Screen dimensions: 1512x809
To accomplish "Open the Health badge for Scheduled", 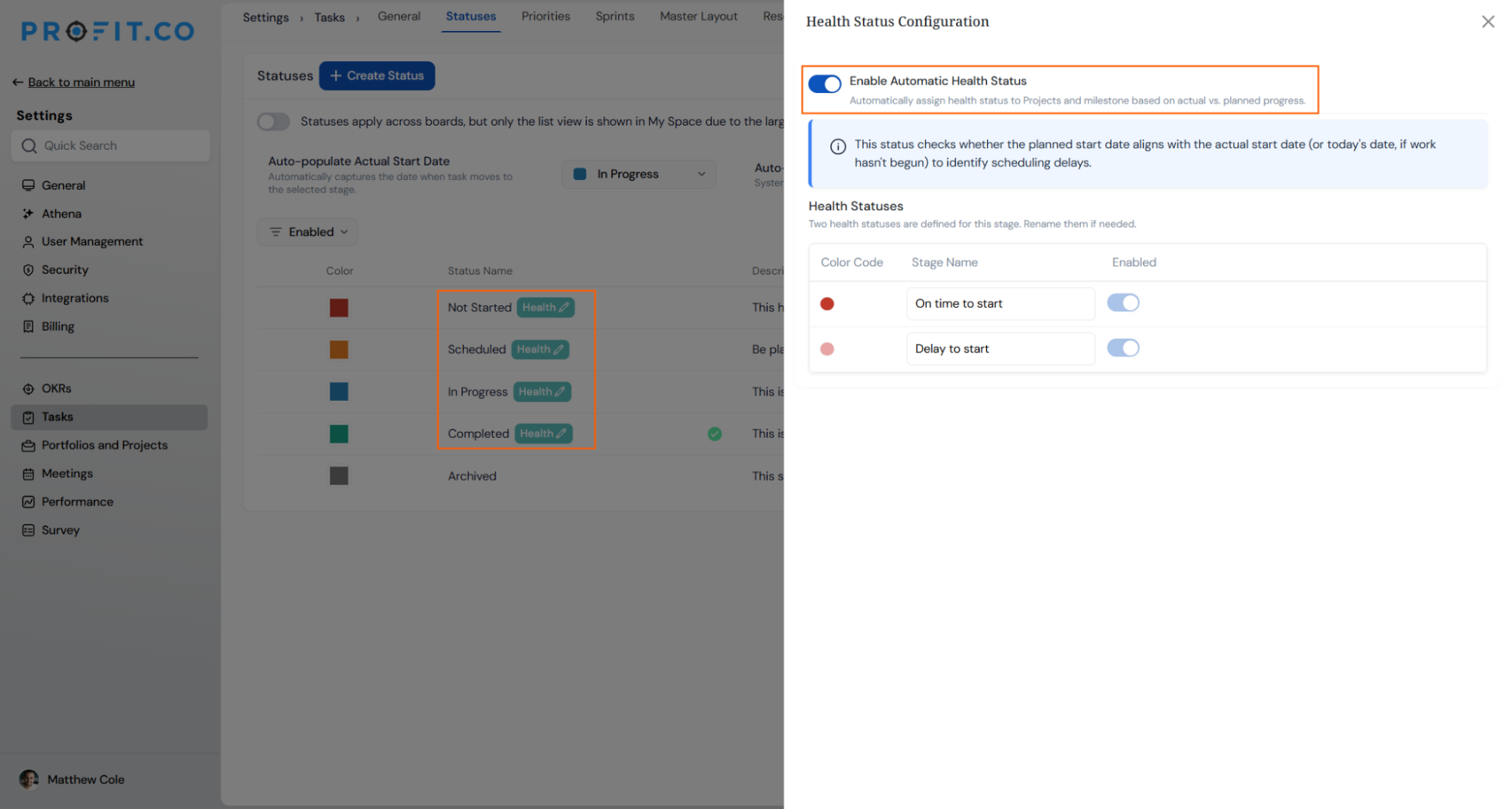I will pyautogui.click(x=540, y=349).
